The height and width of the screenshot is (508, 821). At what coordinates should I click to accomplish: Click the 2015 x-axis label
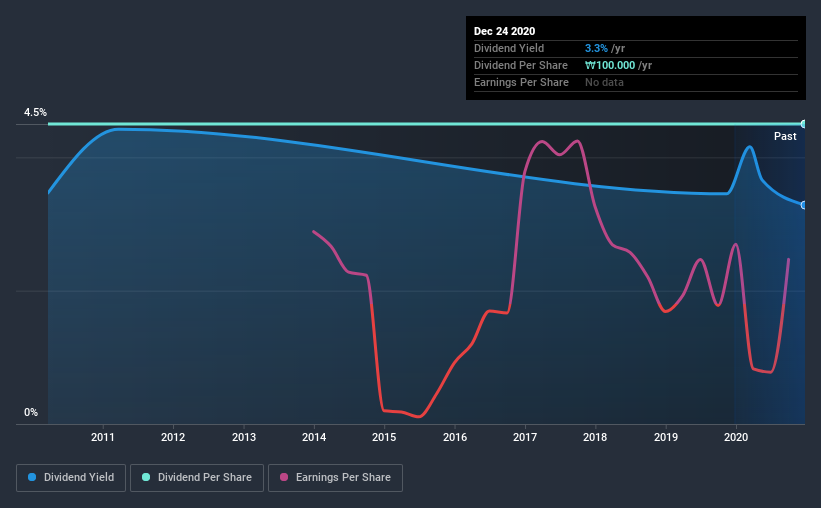coord(384,437)
